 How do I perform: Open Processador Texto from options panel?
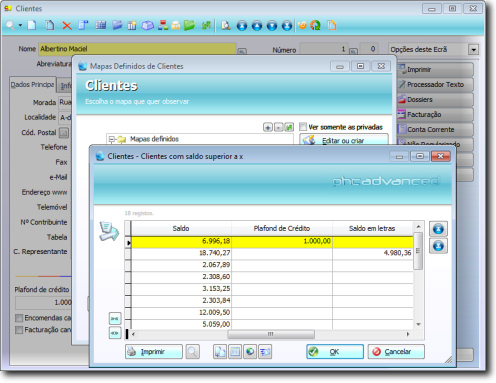pyautogui.click(x=435, y=85)
